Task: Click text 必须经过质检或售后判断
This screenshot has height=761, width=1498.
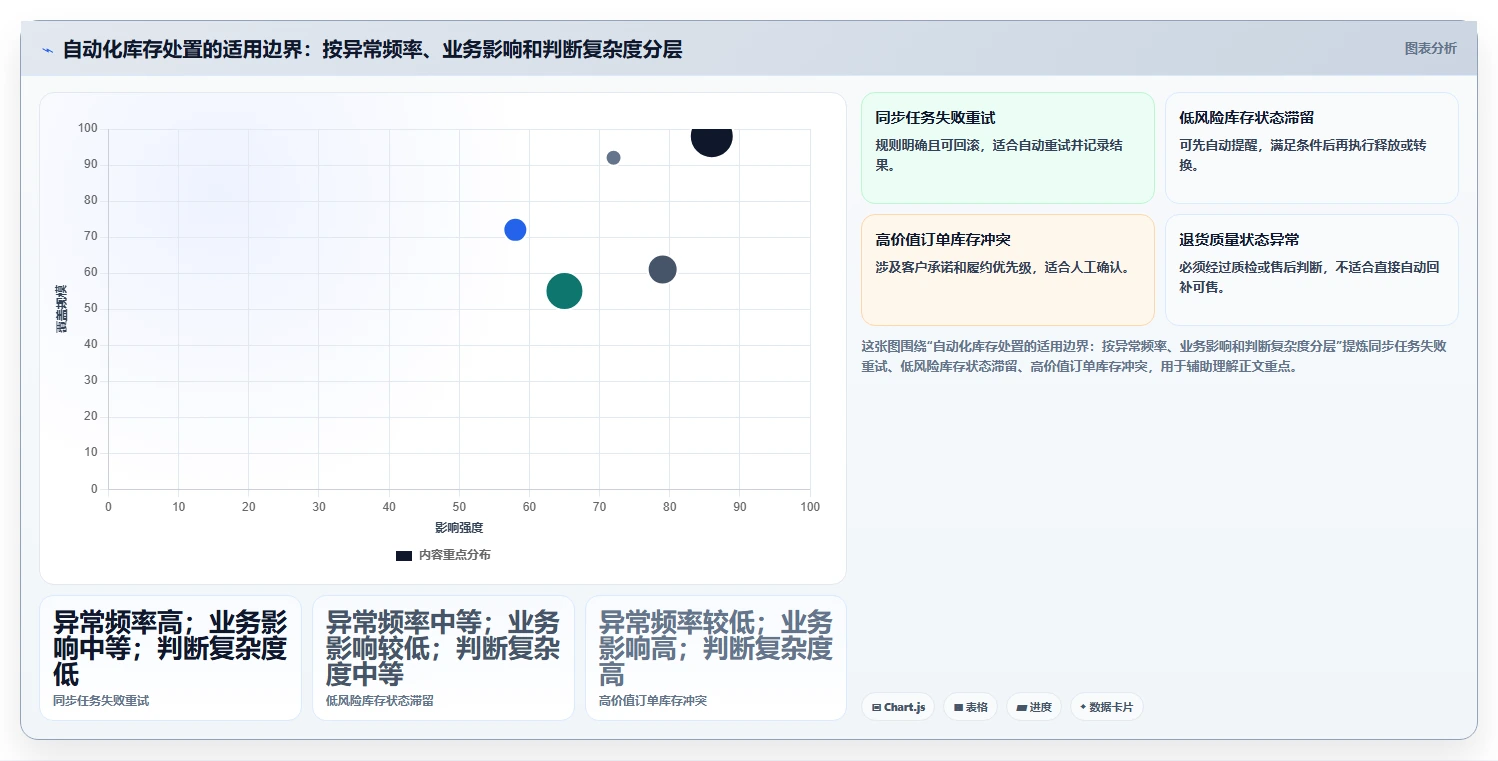Action: tap(1250, 267)
